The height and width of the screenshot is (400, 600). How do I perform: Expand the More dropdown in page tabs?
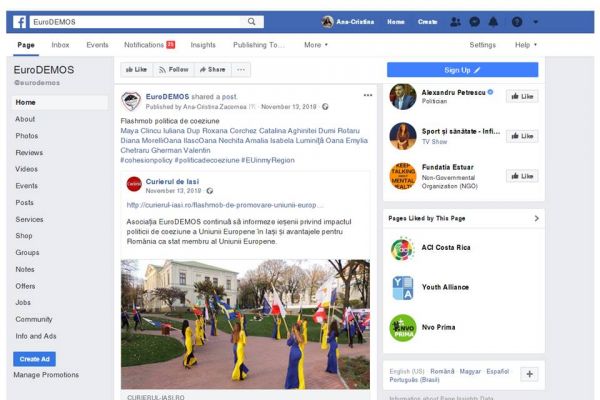[x=316, y=45]
